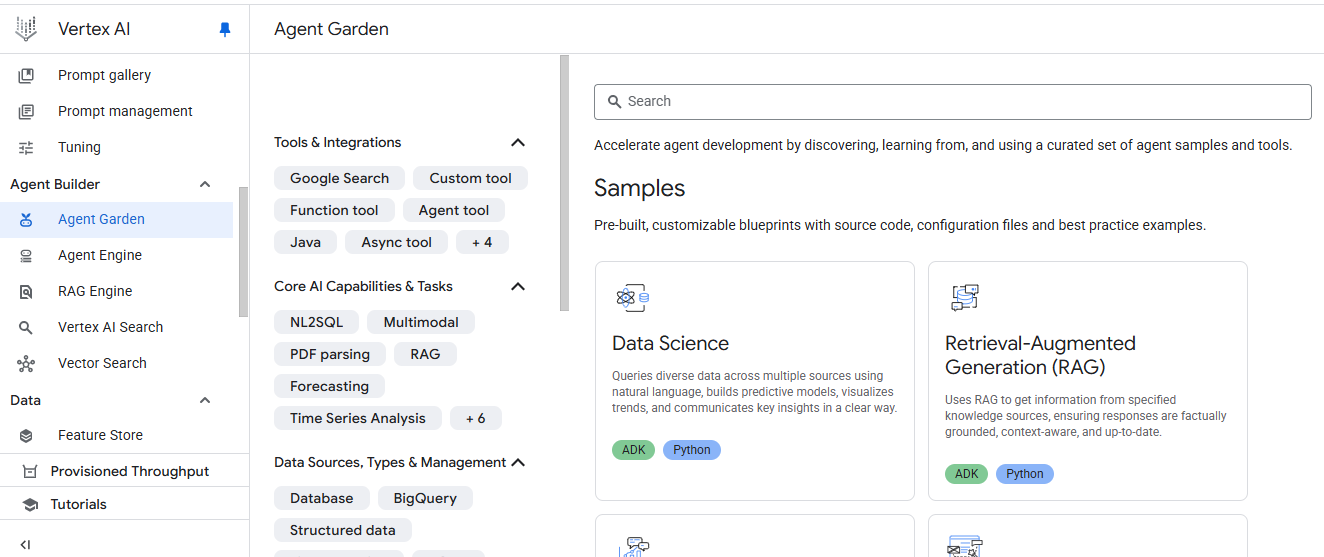
Task: Click the Vertex AI logo icon
Action: click(26, 29)
